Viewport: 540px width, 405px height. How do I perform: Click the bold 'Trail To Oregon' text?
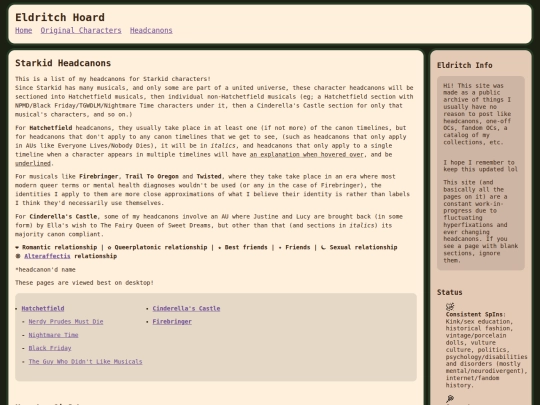(x=152, y=177)
